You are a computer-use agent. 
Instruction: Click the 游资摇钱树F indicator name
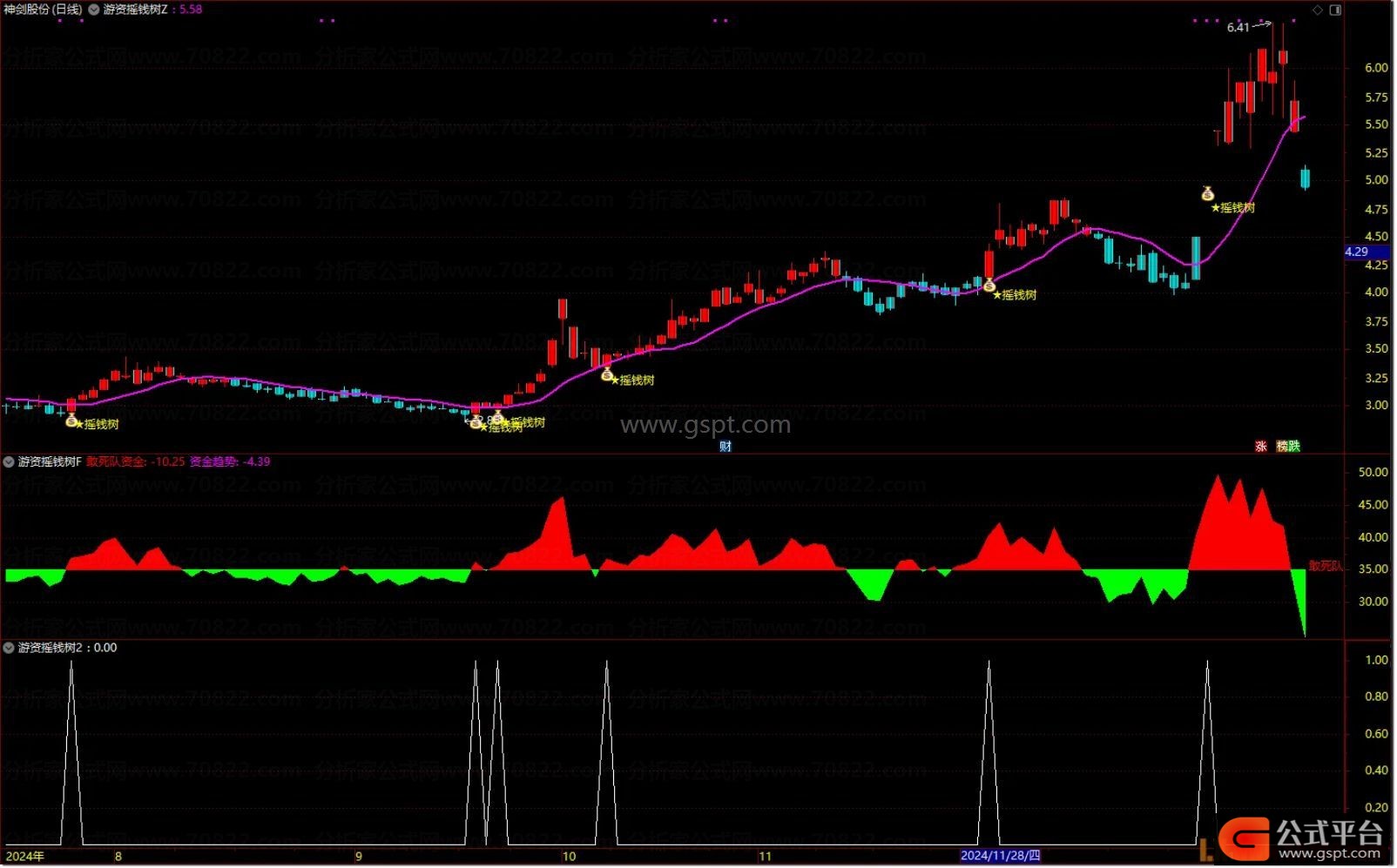pyautogui.click(x=50, y=461)
